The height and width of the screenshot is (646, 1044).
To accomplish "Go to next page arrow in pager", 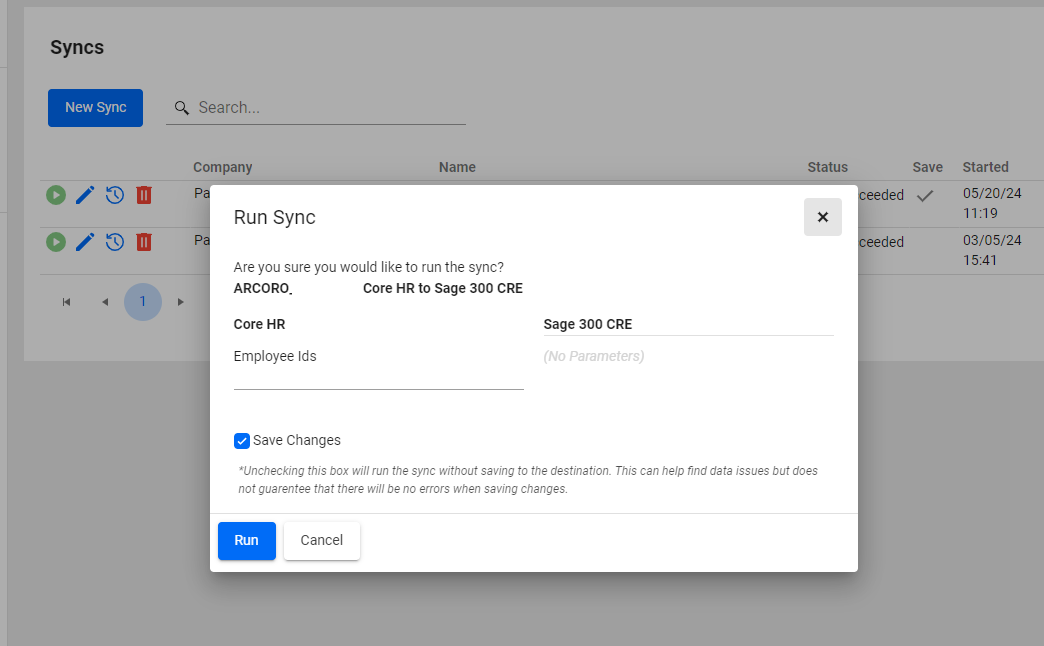I will pos(180,302).
